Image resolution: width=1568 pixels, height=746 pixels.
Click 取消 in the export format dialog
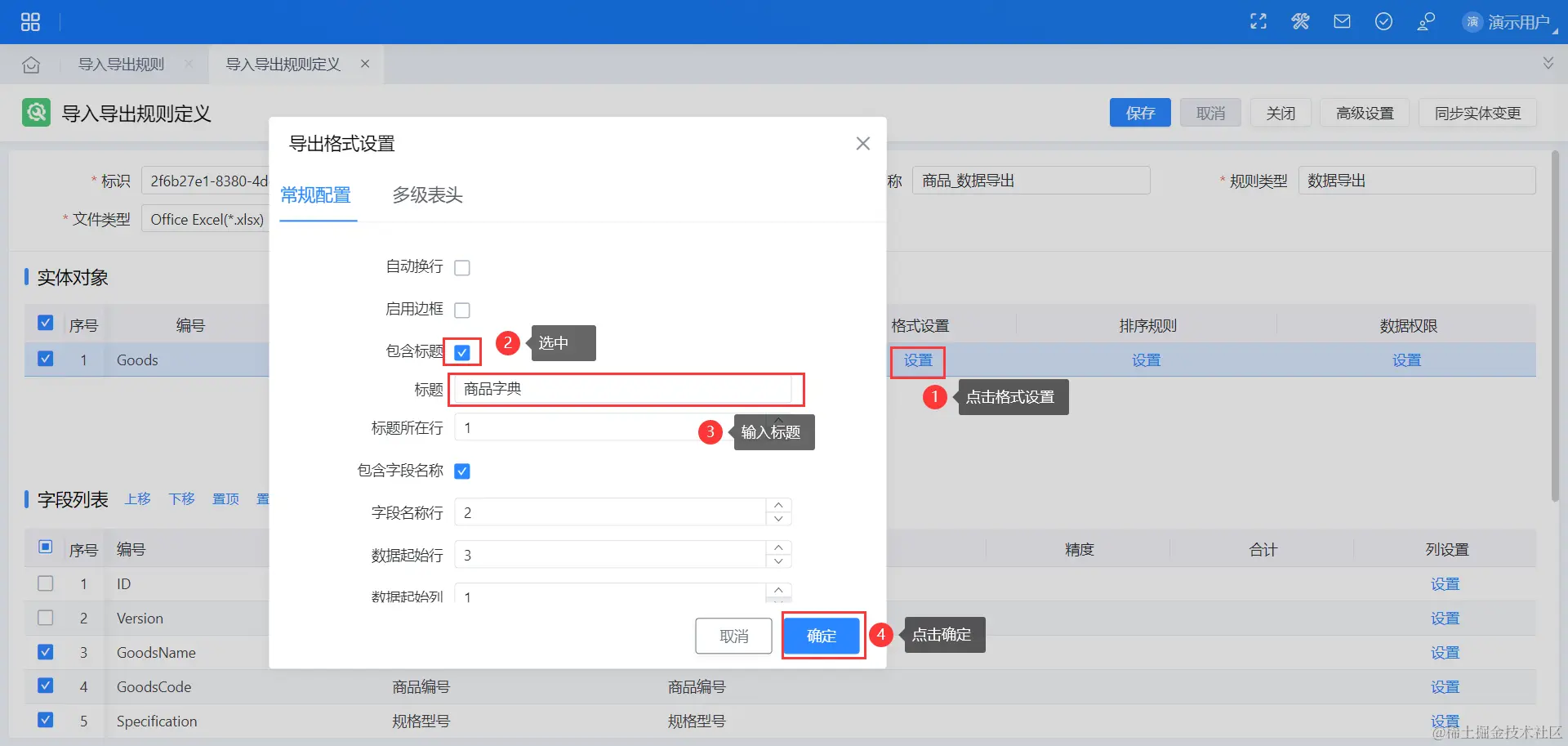click(733, 636)
